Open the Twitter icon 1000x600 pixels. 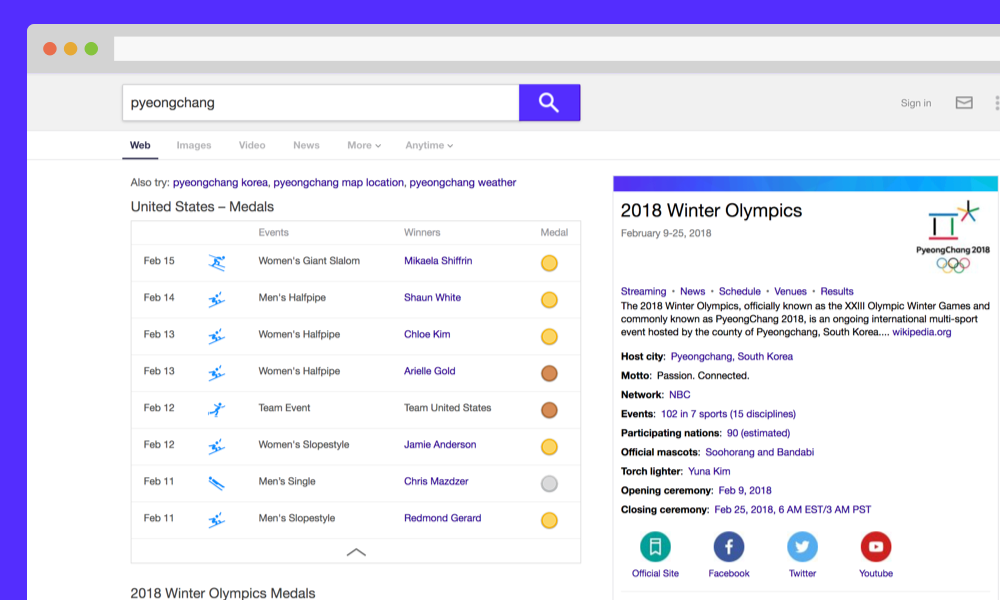tap(802, 546)
